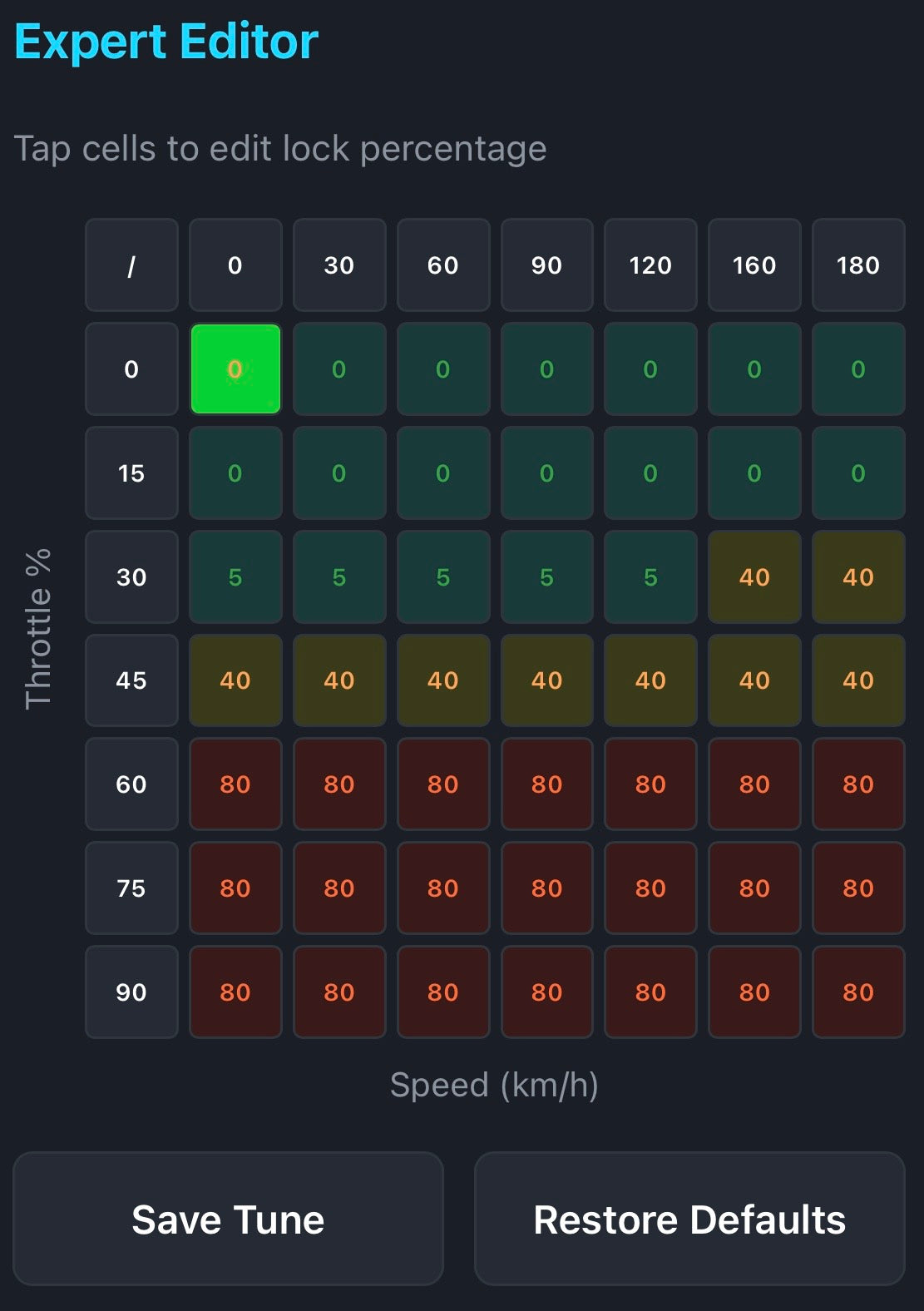Tap cell at throttle 30, speed 180
Viewport: 924px width, 1311px height.
858,577
